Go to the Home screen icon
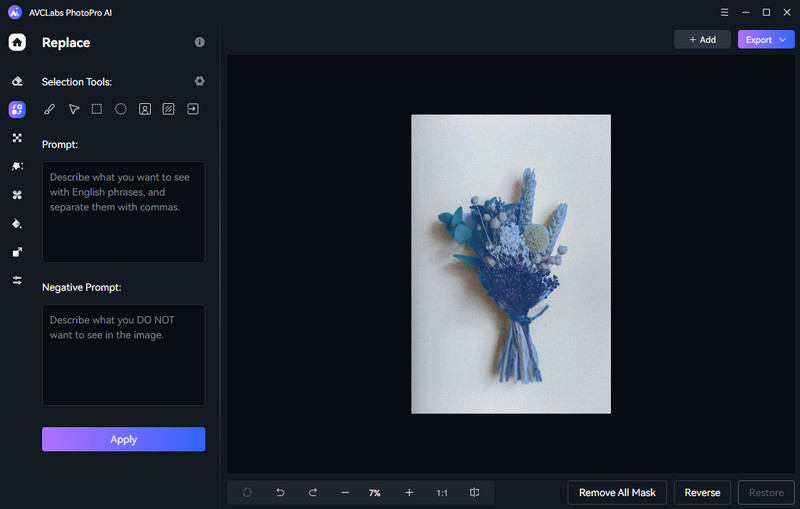Viewport: 800px width, 509px height. (17, 42)
